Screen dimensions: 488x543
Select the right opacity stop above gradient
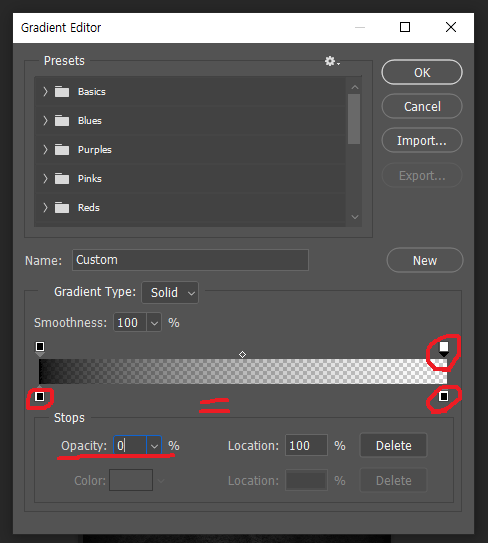(x=444, y=348)
